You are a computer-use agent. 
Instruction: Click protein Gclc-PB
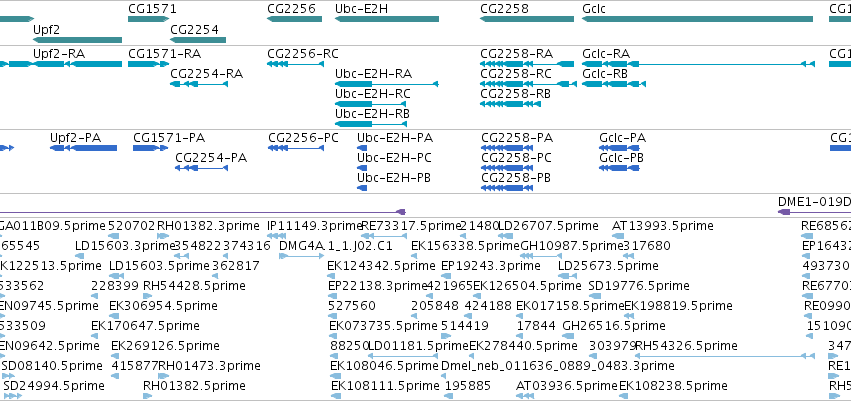621,158
